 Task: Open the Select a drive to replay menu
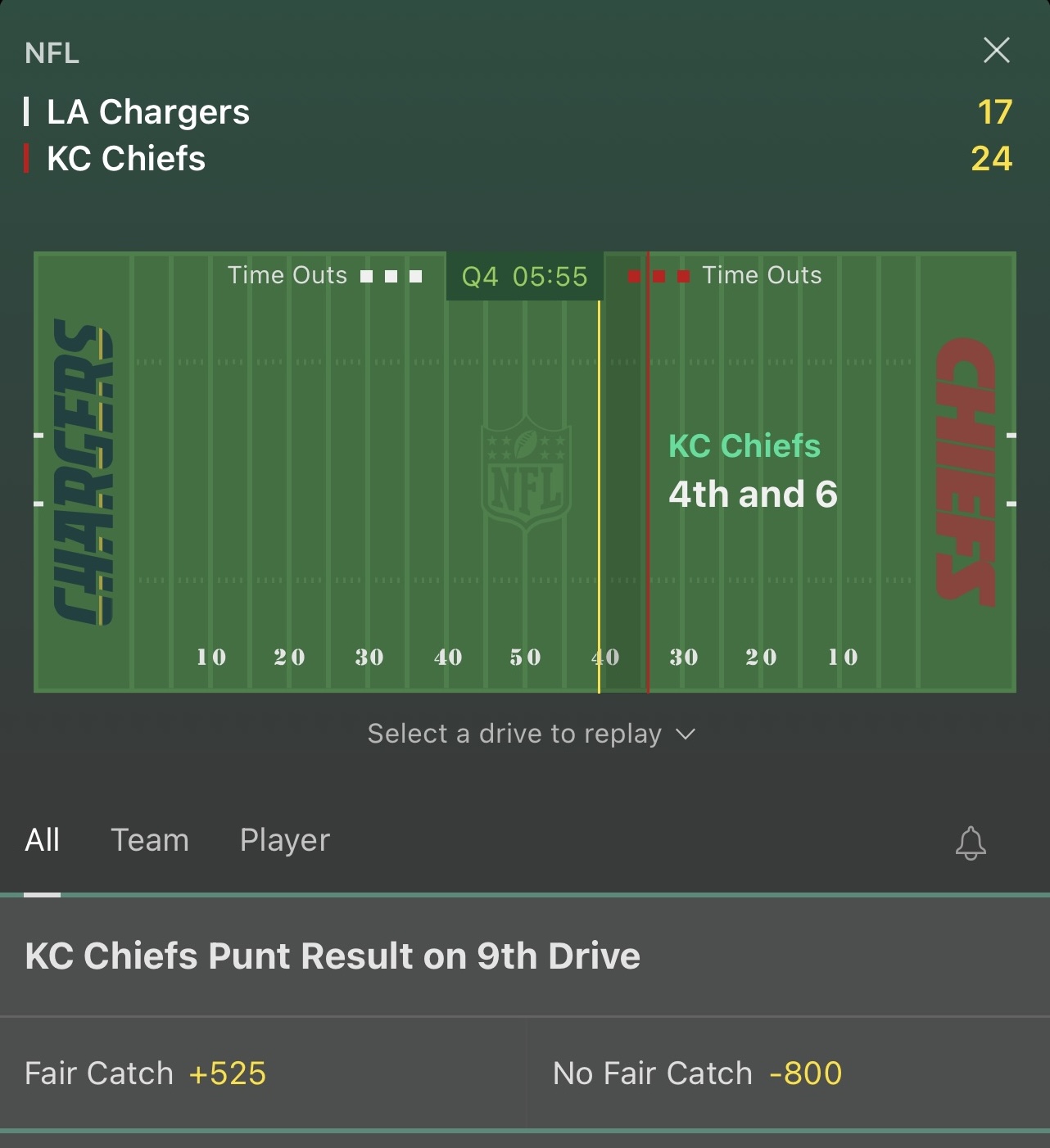(x=514, y=734)
